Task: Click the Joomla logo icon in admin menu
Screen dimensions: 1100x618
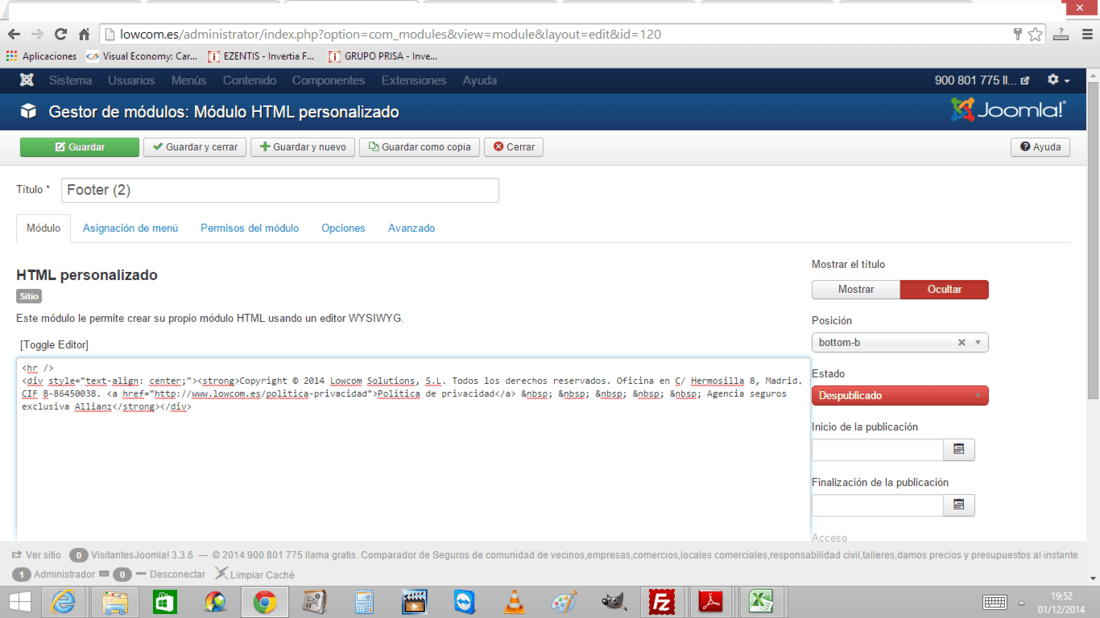Action: [27, 80]
